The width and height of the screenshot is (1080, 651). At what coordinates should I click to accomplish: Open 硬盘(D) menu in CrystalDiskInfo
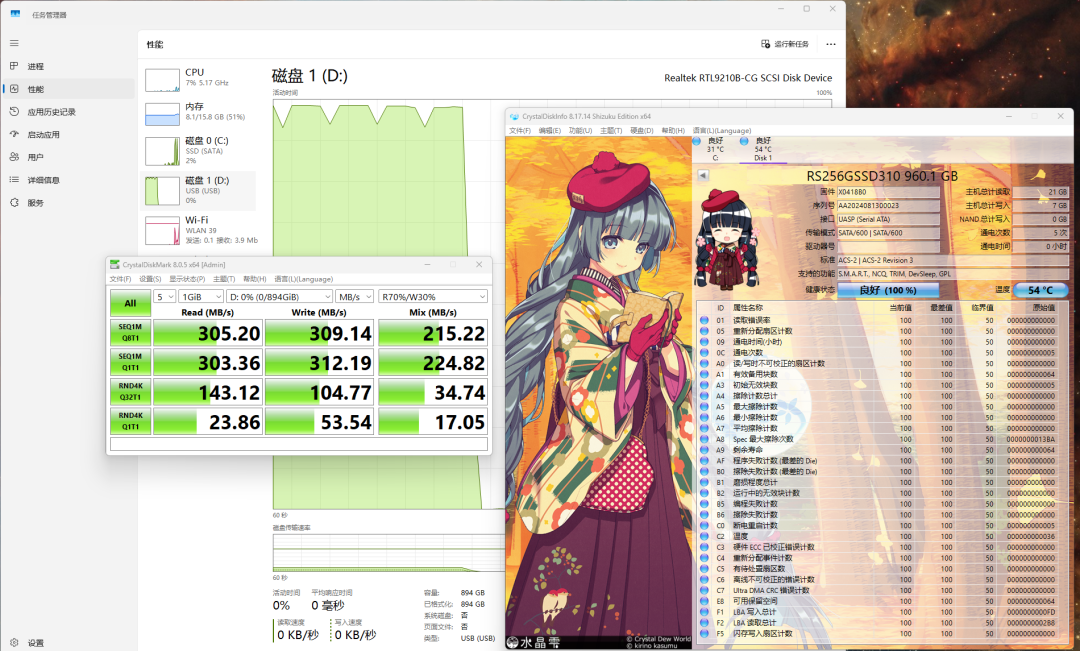coord(642,130)
